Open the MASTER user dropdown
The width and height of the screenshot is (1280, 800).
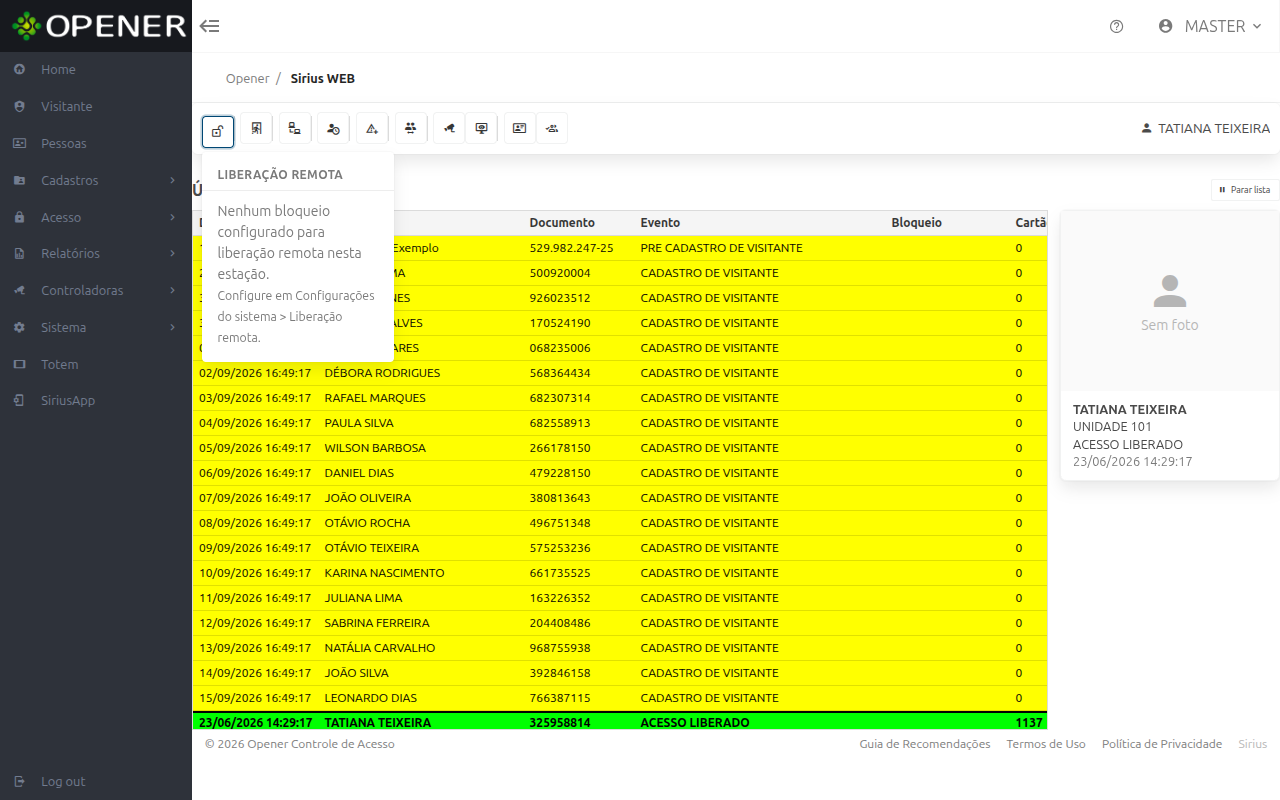coord(1210,27)
